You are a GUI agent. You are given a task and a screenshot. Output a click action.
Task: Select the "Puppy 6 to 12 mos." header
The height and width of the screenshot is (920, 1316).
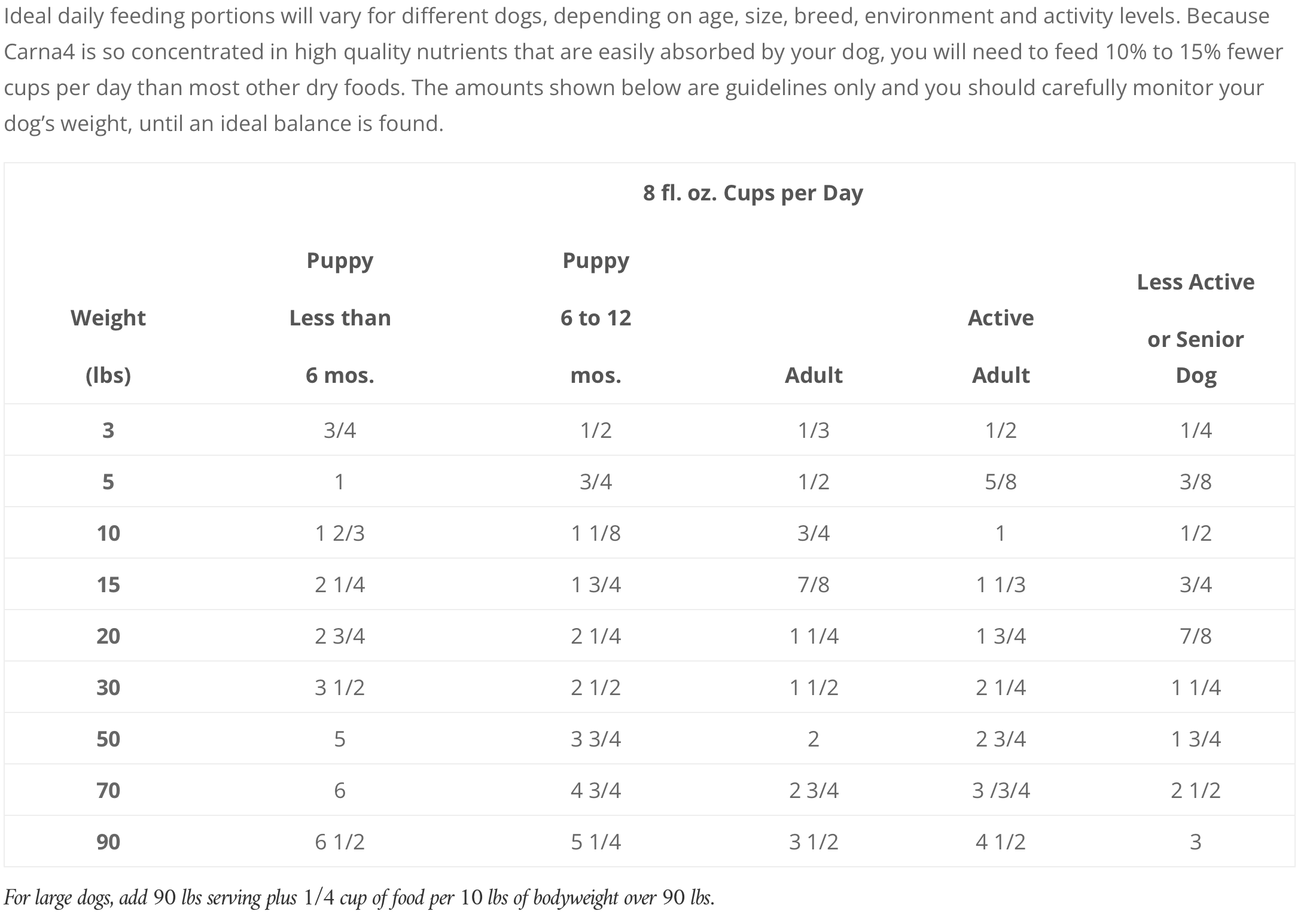point(596,318)
